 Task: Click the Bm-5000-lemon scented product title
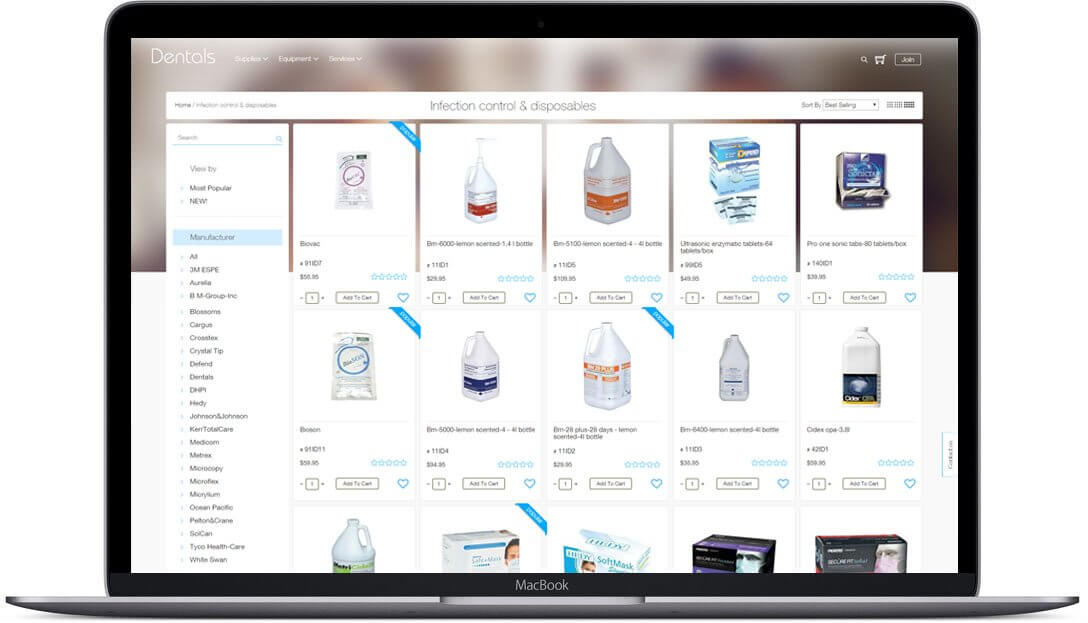[x=481, y=430]
